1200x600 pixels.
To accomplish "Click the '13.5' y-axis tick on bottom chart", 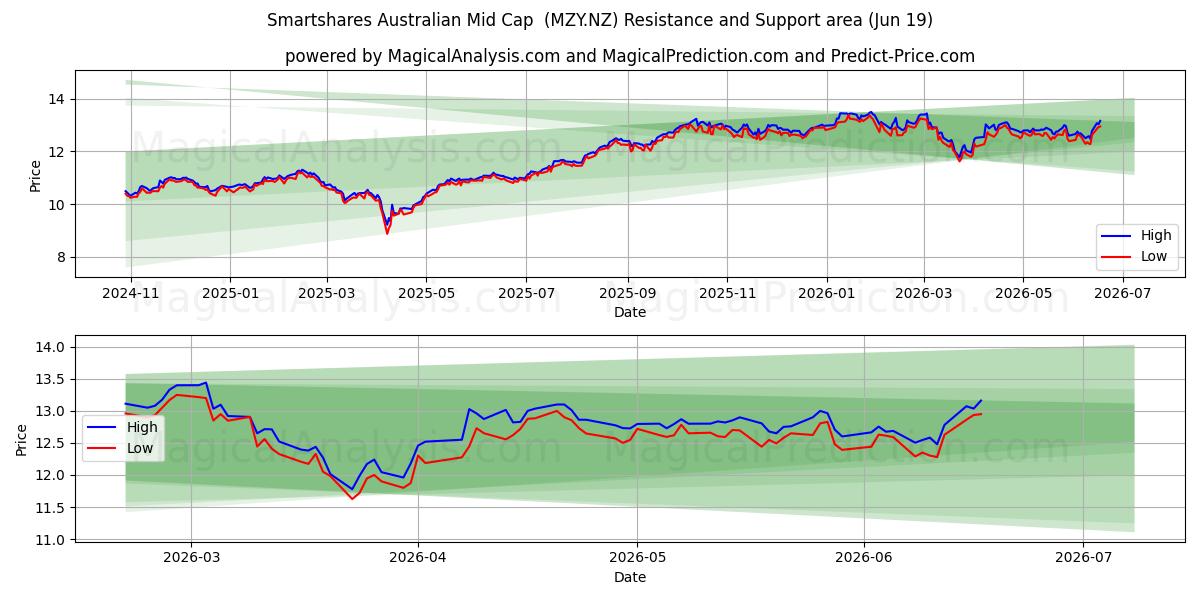I will tap(52, 379).
